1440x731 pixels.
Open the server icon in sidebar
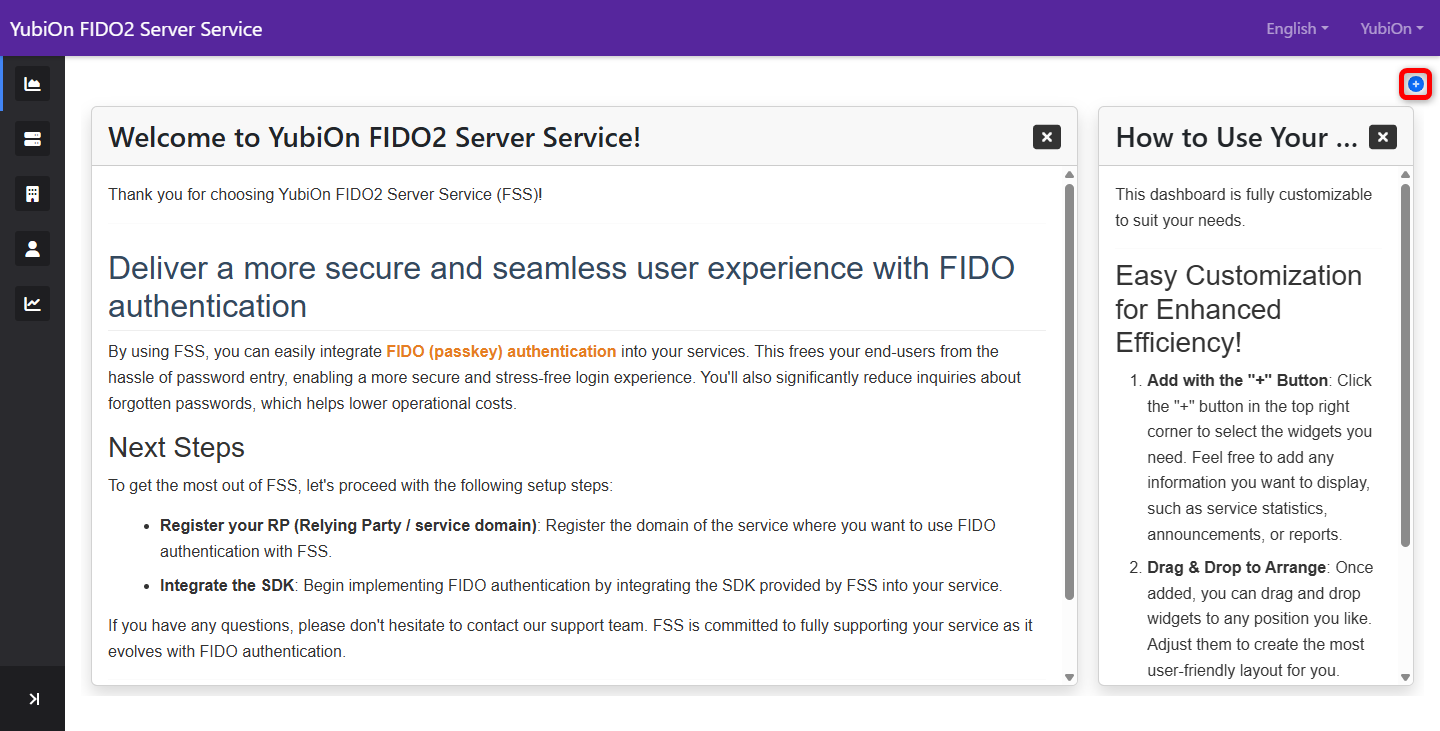click(32, 139)
